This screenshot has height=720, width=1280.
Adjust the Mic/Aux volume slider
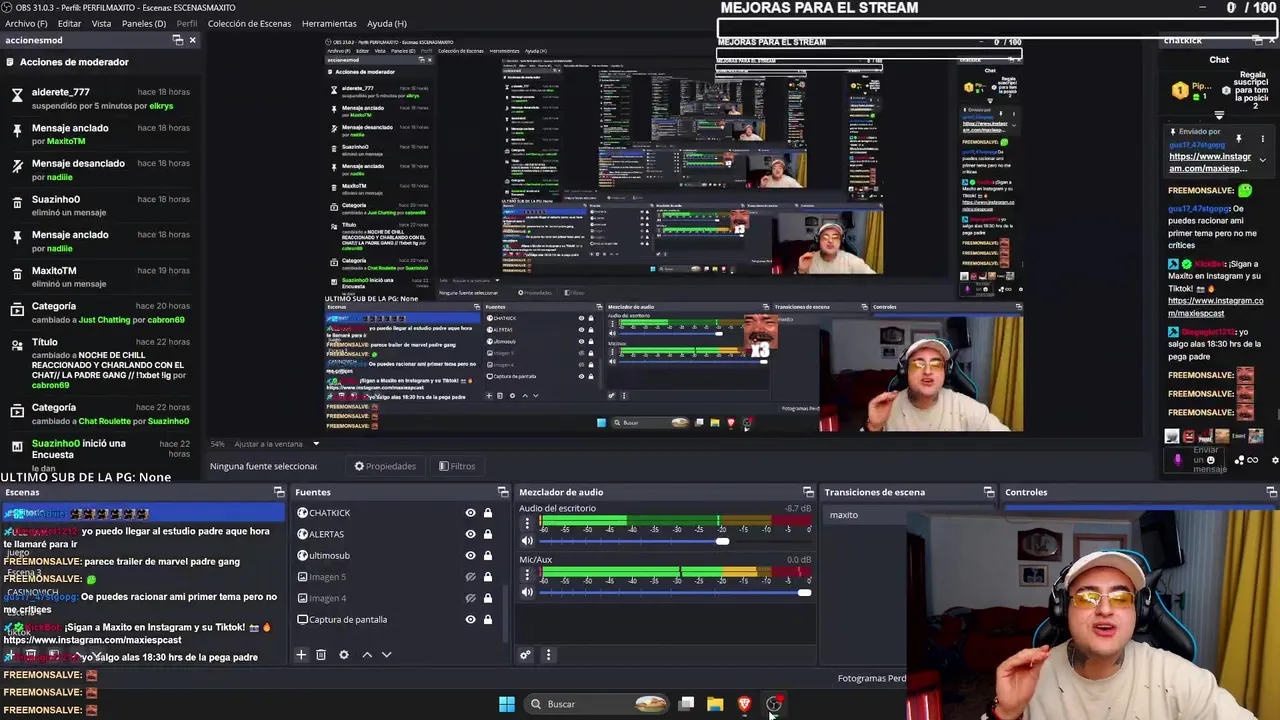[x=675, y=593]
